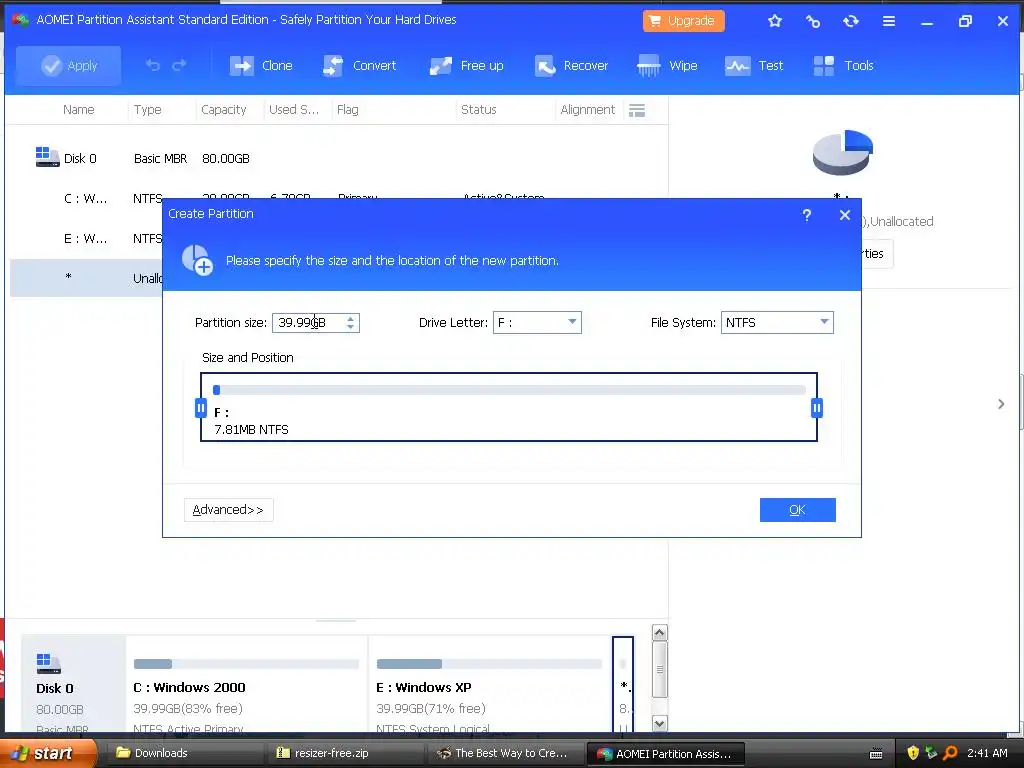Open the Recover tool
1024x768 pixels.
click(571, 65)
